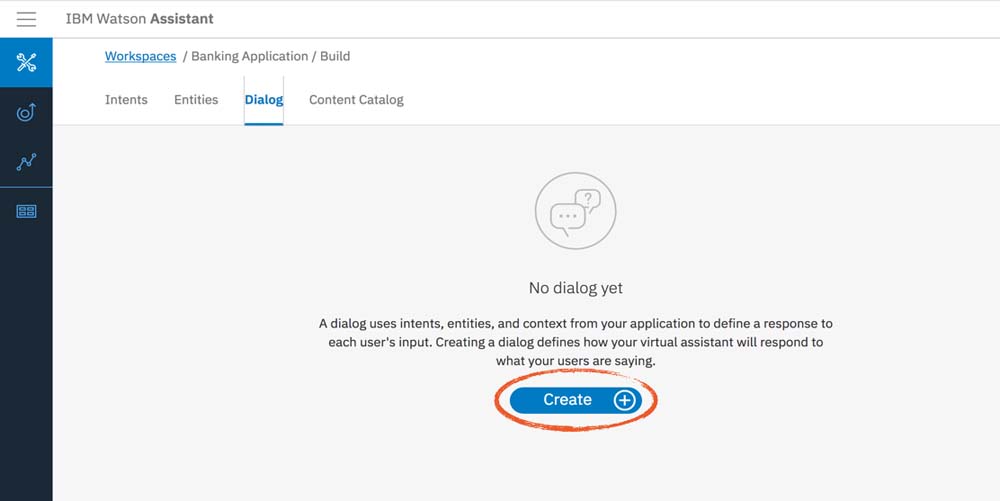The height and width of the screenshot is (501, 1000).
Task: Select the Dialog tab
Action: click(x=264, y=100)
